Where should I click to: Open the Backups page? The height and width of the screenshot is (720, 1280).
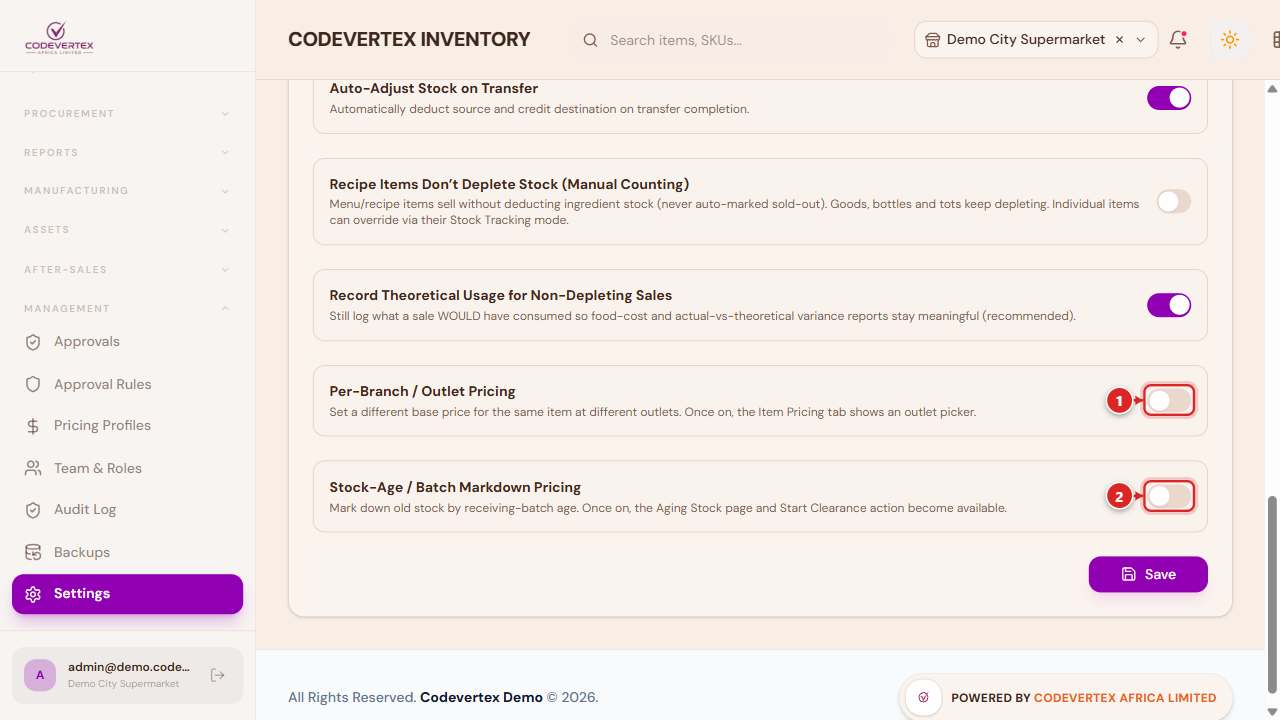[x=127, y=552]
